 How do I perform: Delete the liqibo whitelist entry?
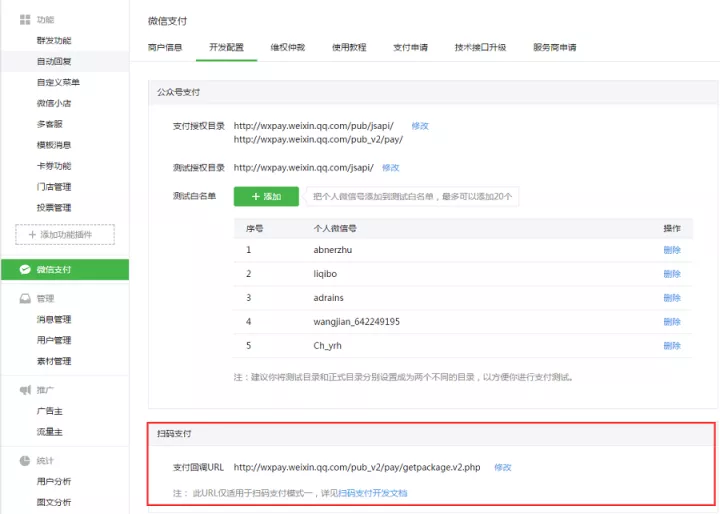pyautogui.click(x=672, y=274)
